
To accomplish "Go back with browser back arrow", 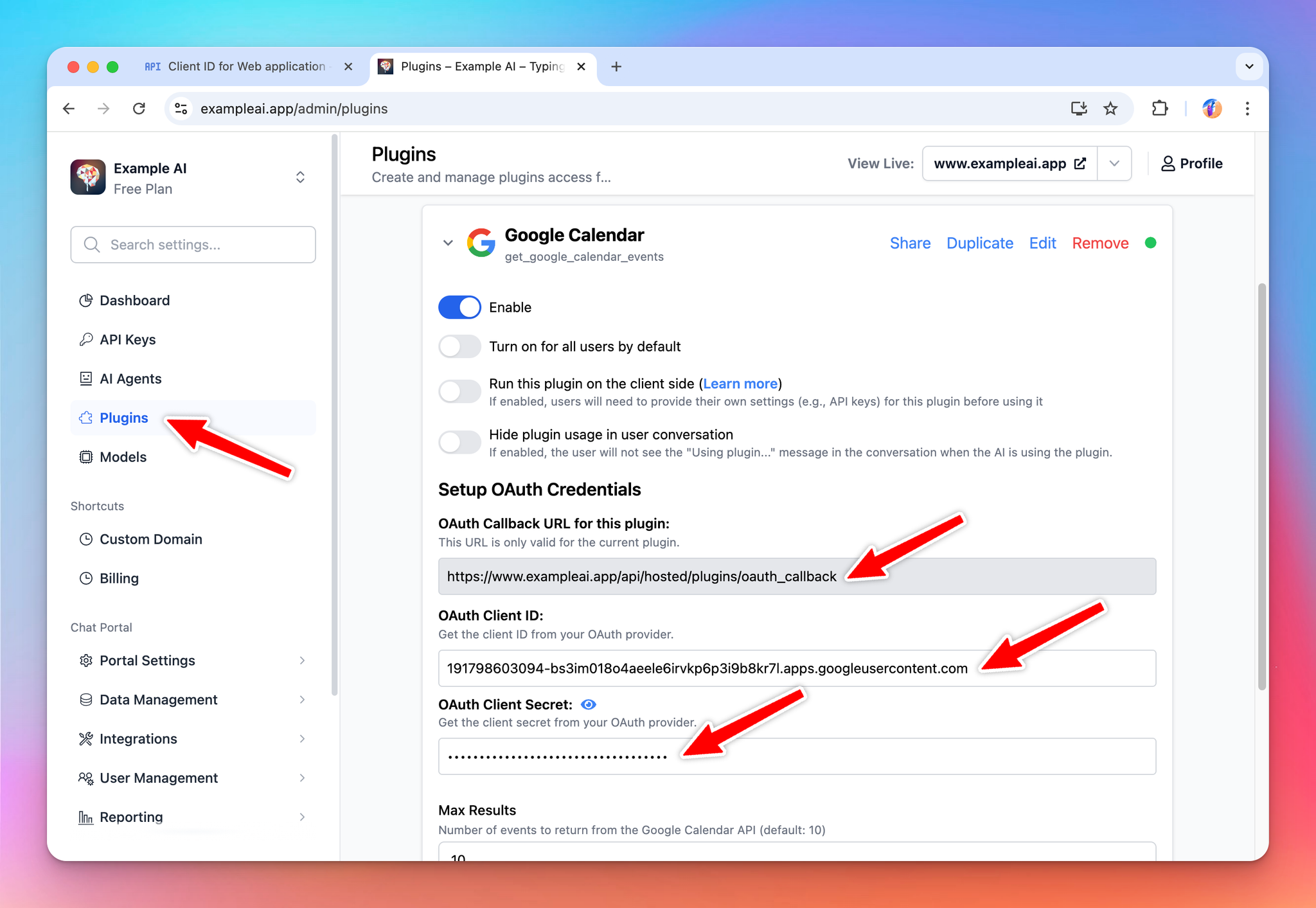I will tap(69, 109).
